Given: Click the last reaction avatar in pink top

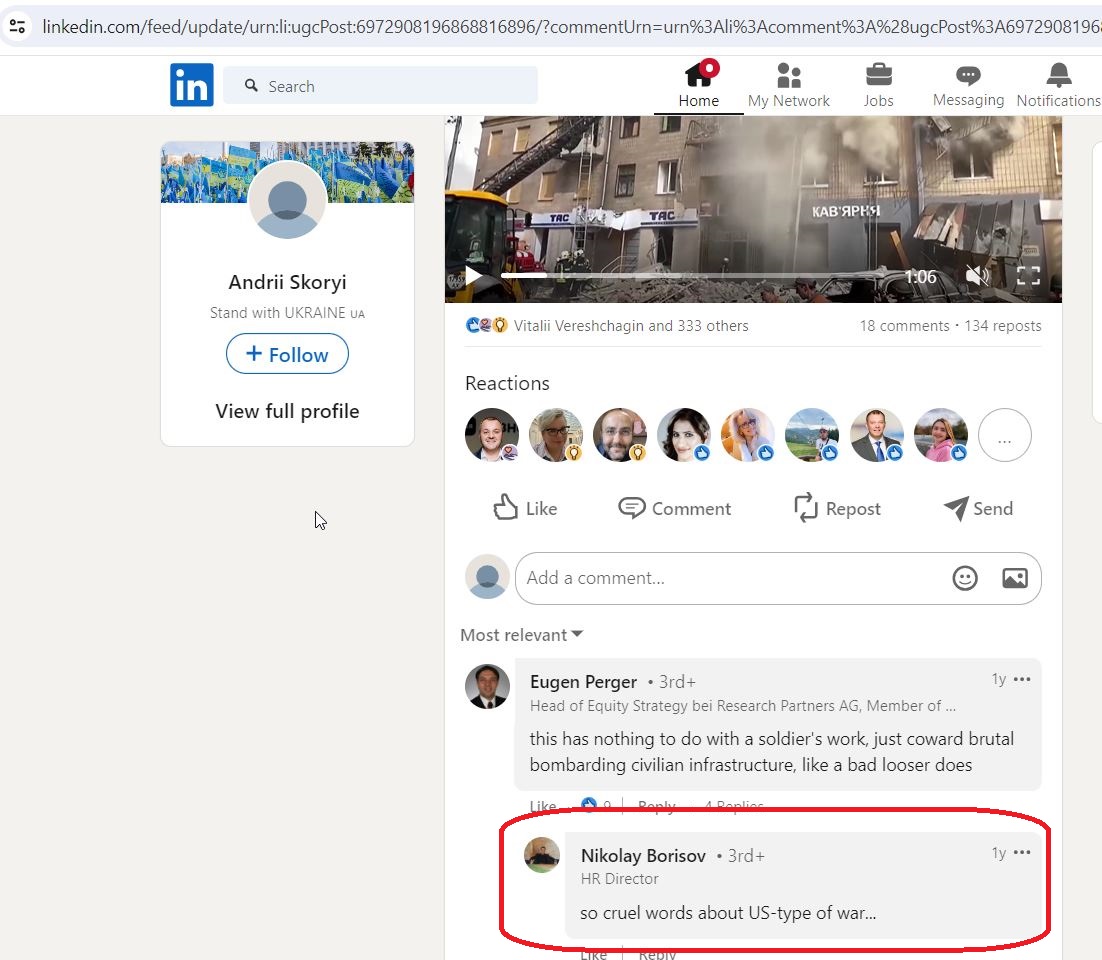Looking at the screenshot, I should [x=941, y=435].
